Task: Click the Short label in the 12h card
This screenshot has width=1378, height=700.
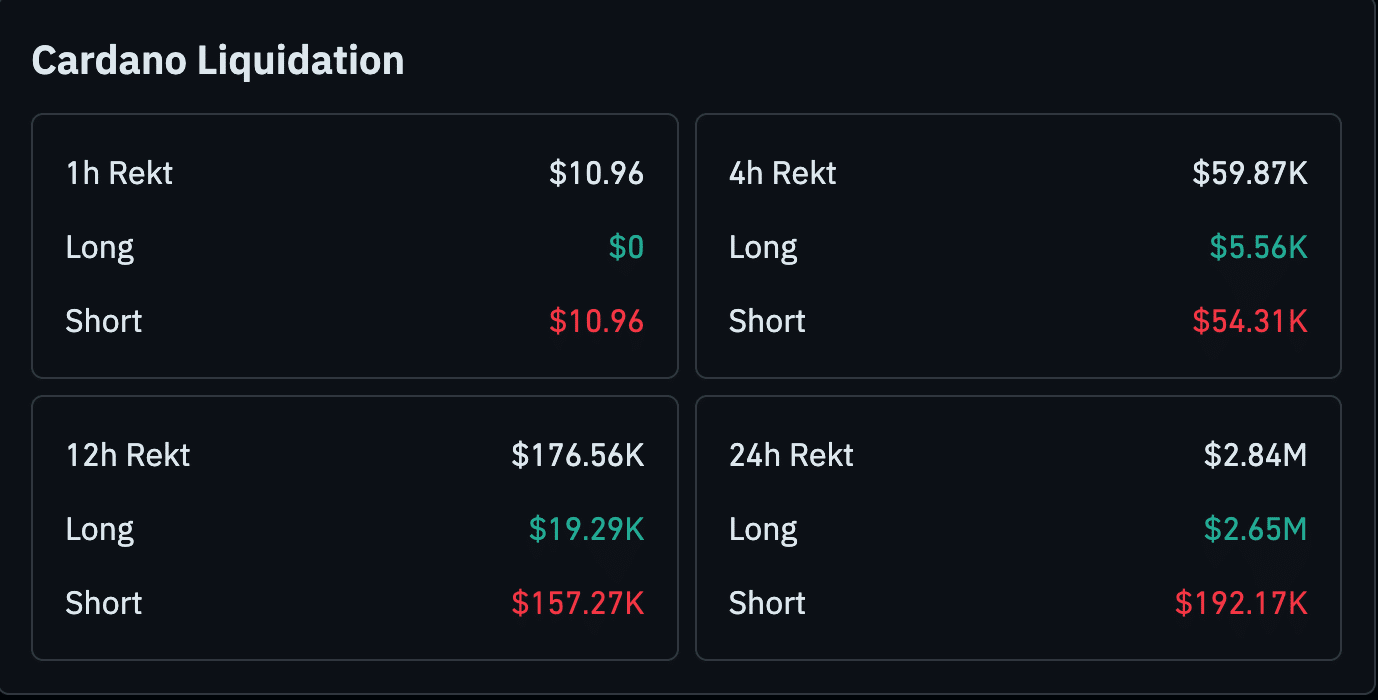Action: [104, 603]
